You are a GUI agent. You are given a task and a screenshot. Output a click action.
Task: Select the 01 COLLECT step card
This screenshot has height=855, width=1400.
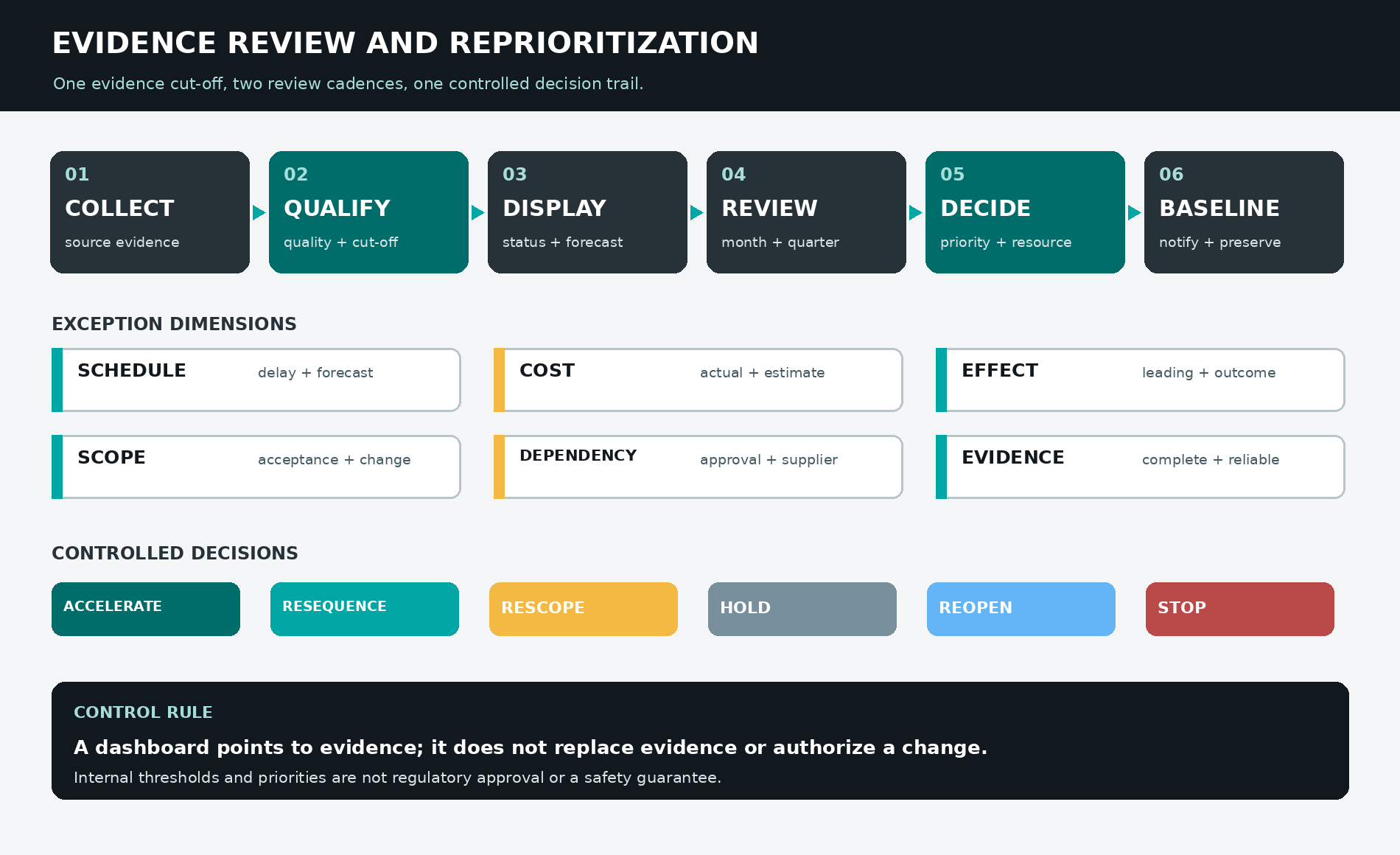coord(150,212)
